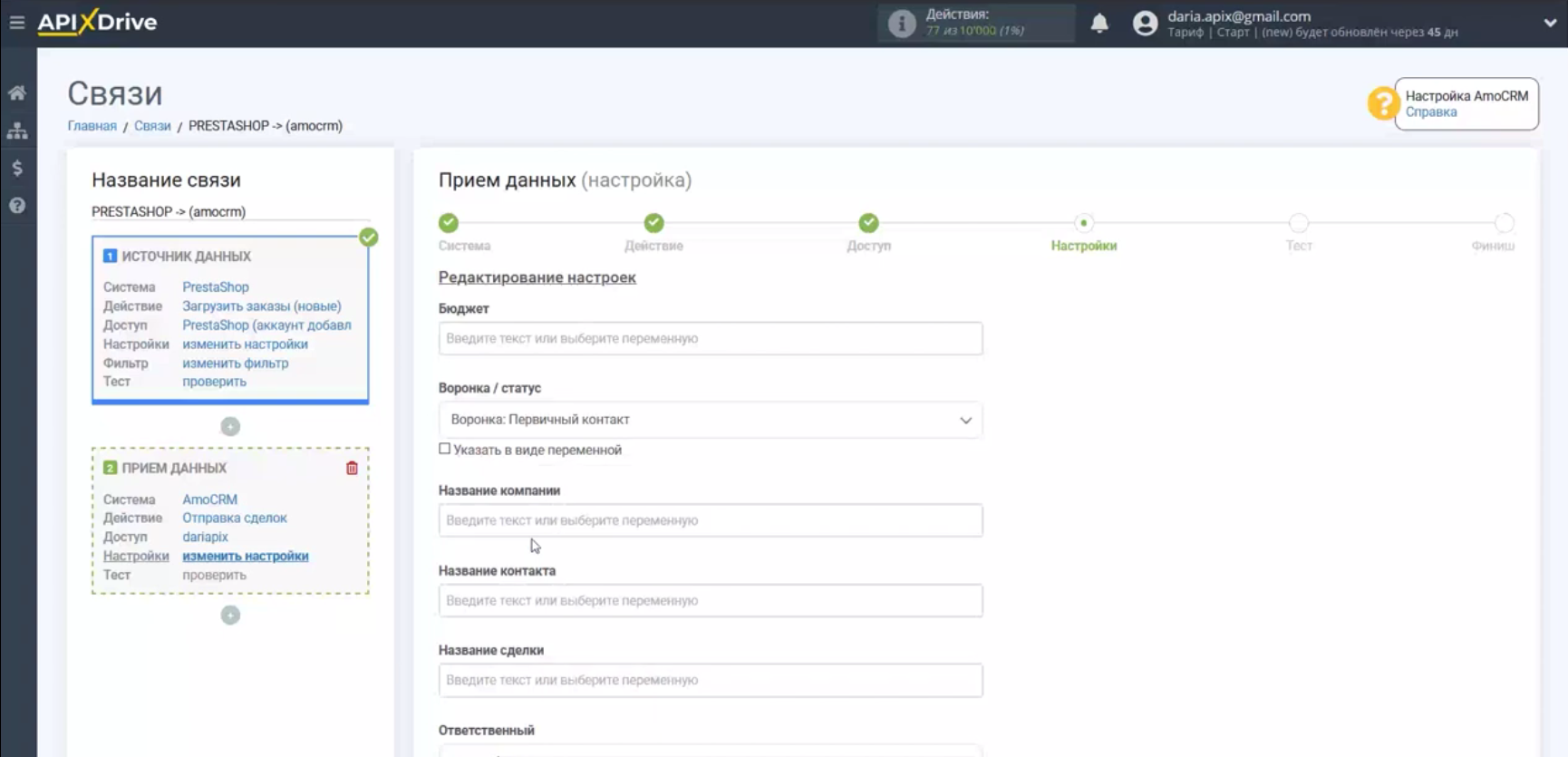This screenshot has width=1568, height=757.
Task: Add a block below the receiver block
Action: click(x=230, y=615)
